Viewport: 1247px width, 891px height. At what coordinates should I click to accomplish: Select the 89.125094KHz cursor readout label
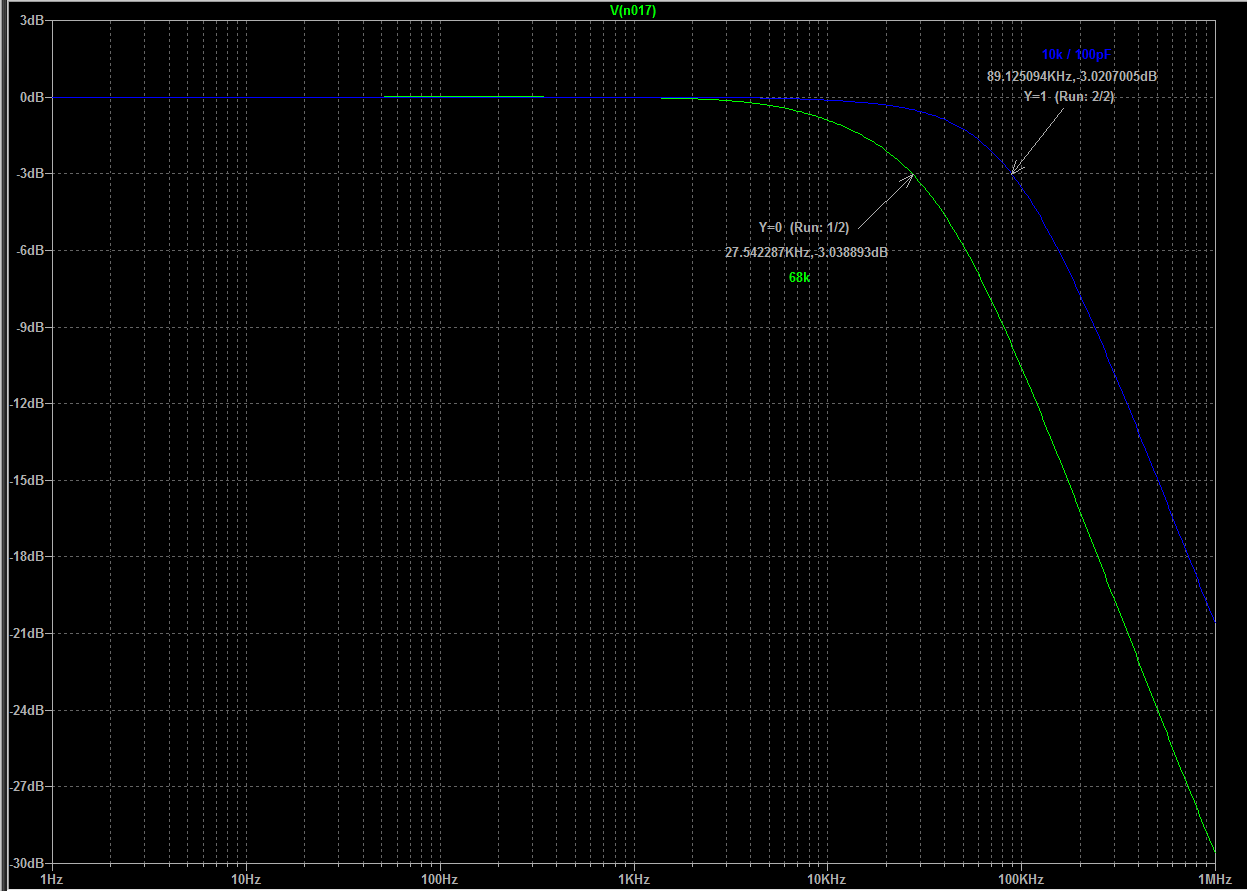[x=1072, y=76]
